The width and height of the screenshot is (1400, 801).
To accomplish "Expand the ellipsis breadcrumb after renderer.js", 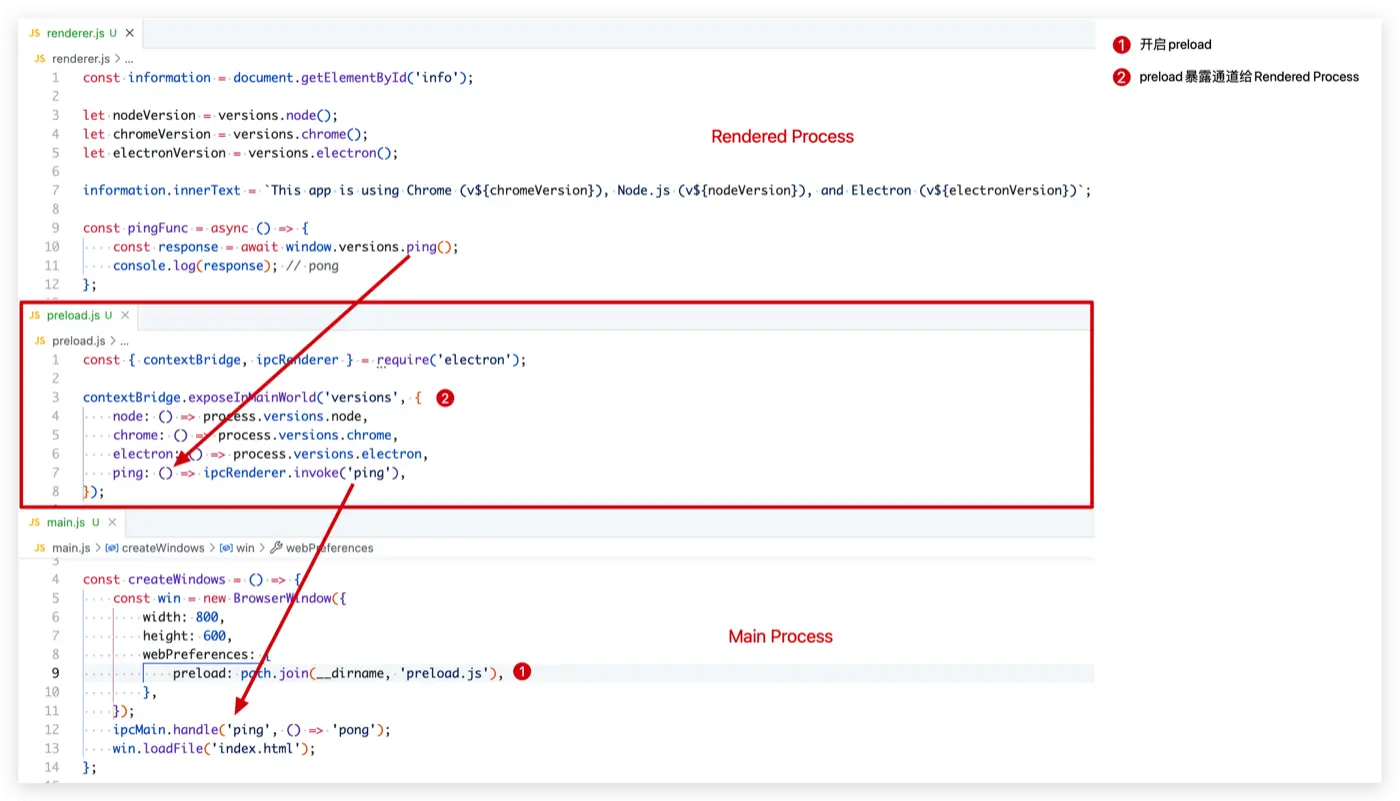I will click(128, 59).
